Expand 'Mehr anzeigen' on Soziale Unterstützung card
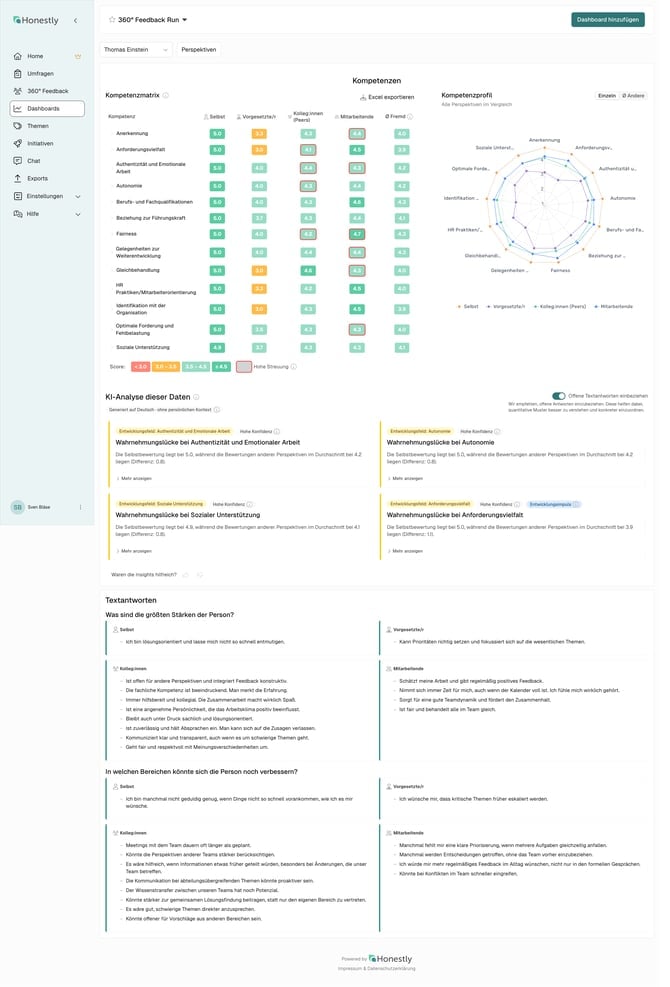 134,551
